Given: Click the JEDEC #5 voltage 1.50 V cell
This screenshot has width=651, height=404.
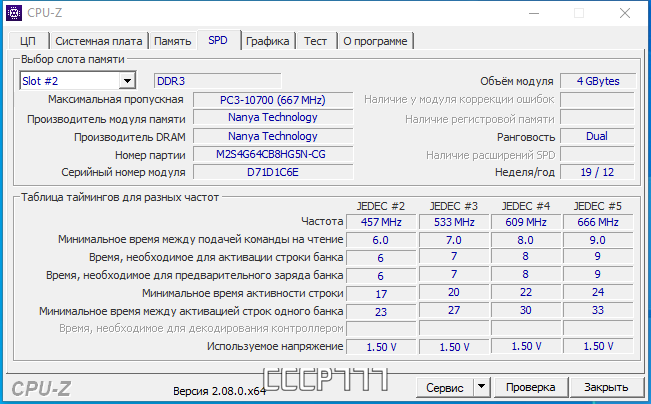Looking at the screenshot, I should coord(598,346).
